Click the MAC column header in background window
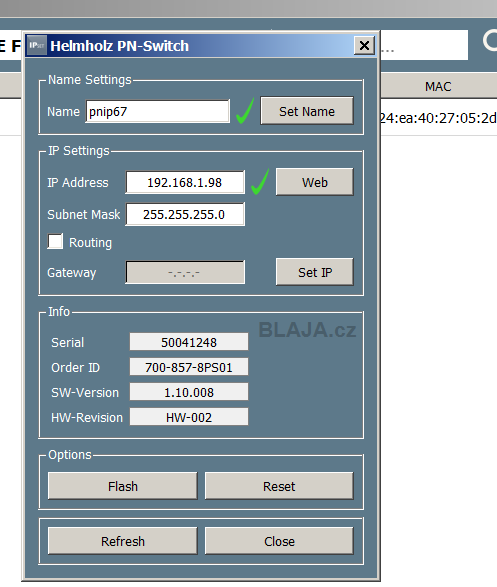Viewport: 497px width, 587px height. pyautogui.click(x=439, y=86)
